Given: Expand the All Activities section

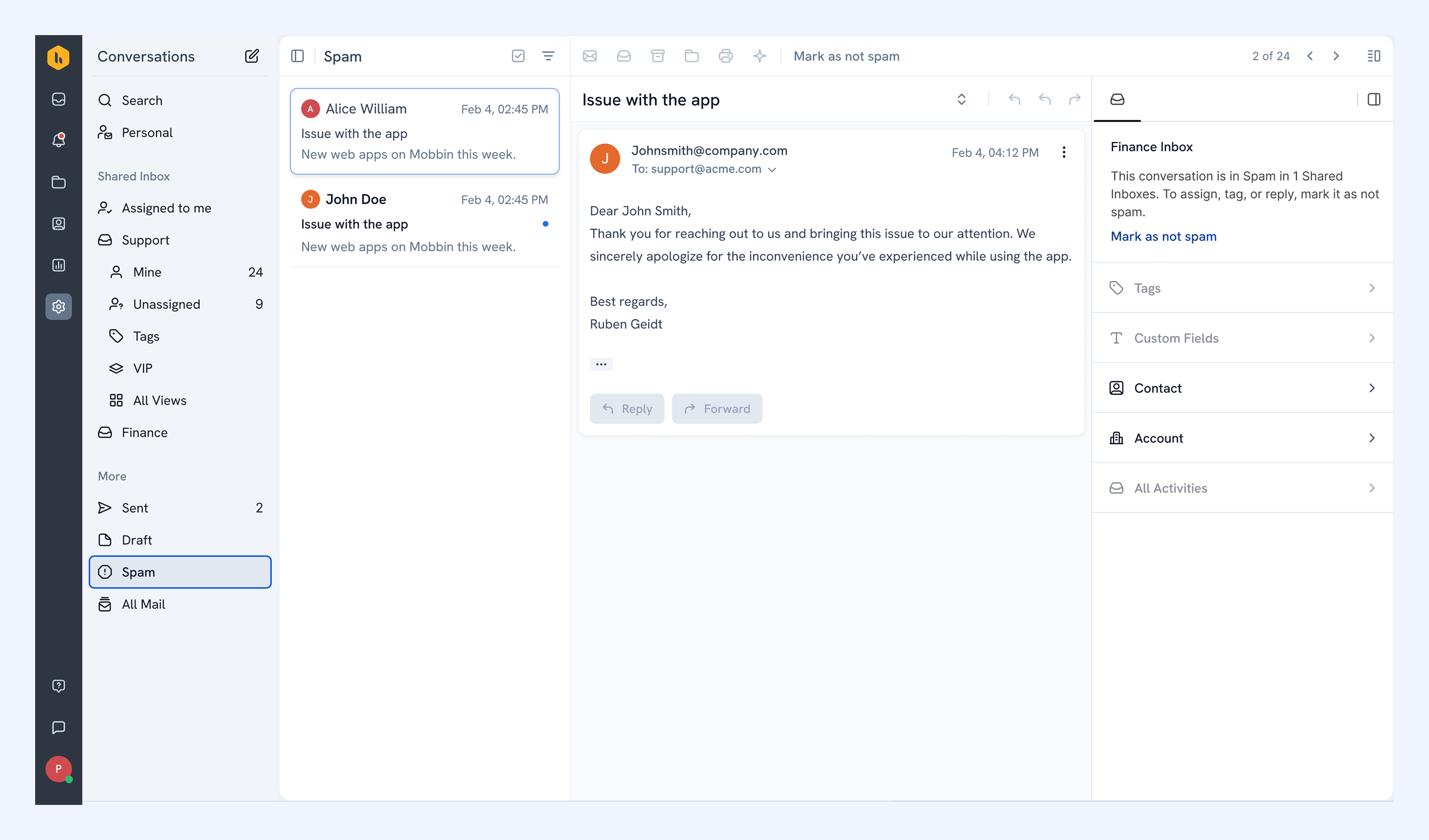Looking at the screenshot, I should click(1242, 488).
